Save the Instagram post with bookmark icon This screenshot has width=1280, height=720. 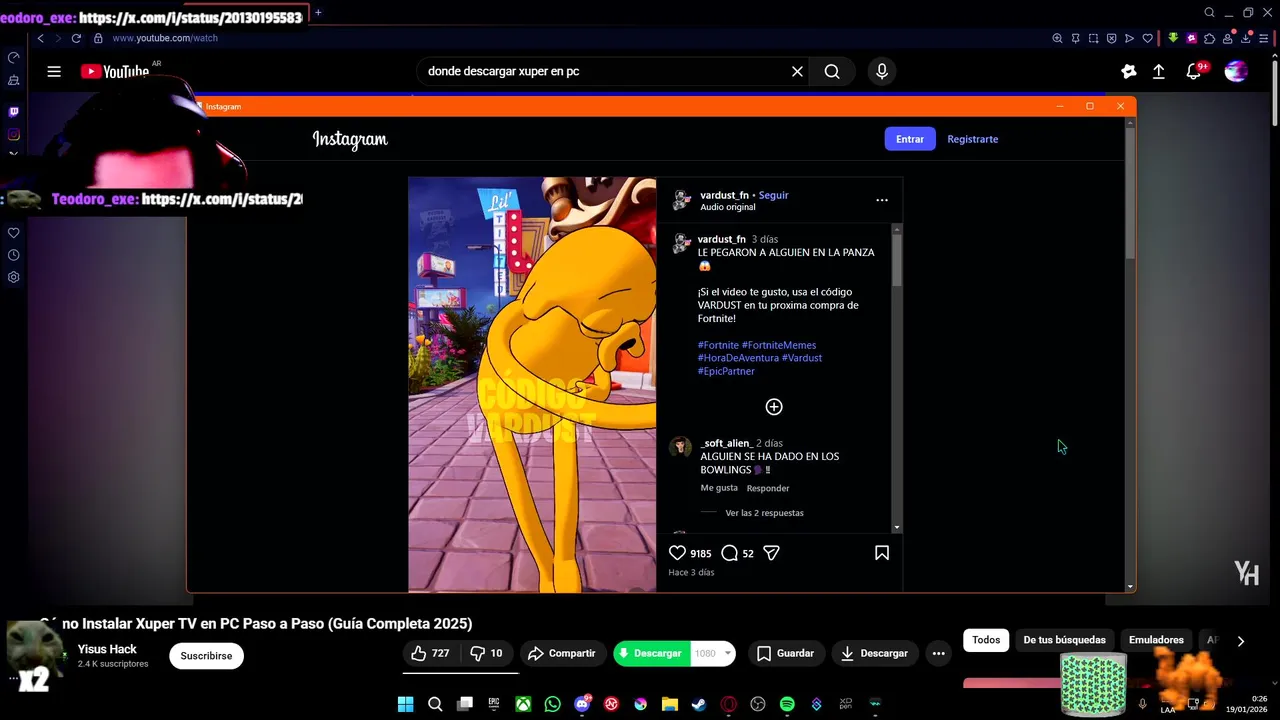[x=882, y=553]
